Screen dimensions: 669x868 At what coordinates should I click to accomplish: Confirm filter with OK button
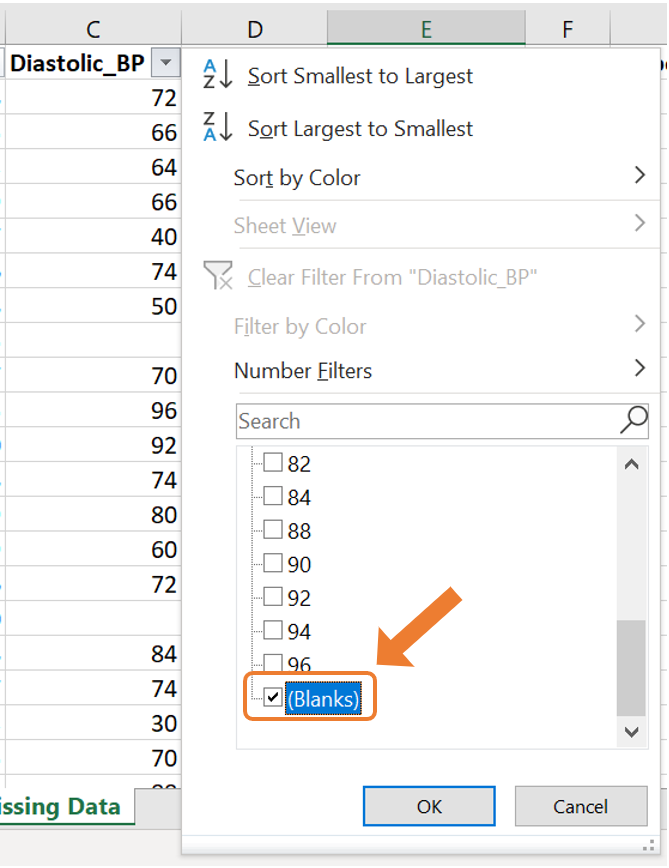pos(429,806)
